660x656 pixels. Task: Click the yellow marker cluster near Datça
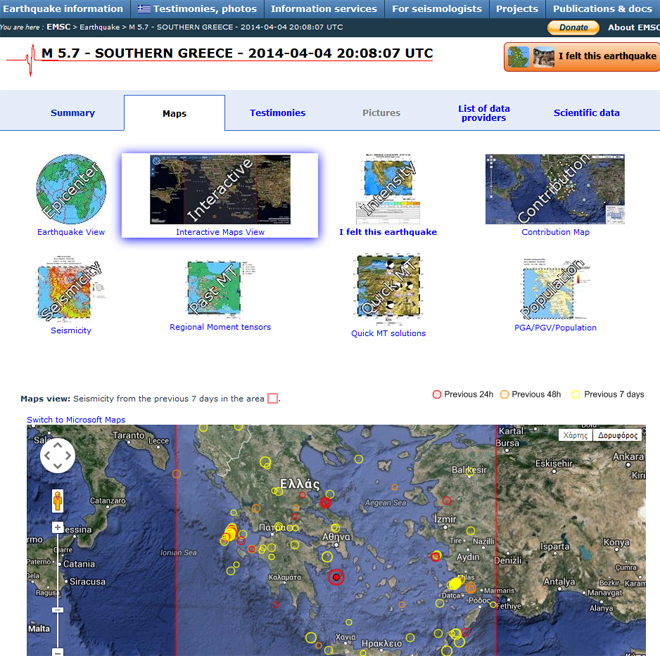(x=455, y=584)
